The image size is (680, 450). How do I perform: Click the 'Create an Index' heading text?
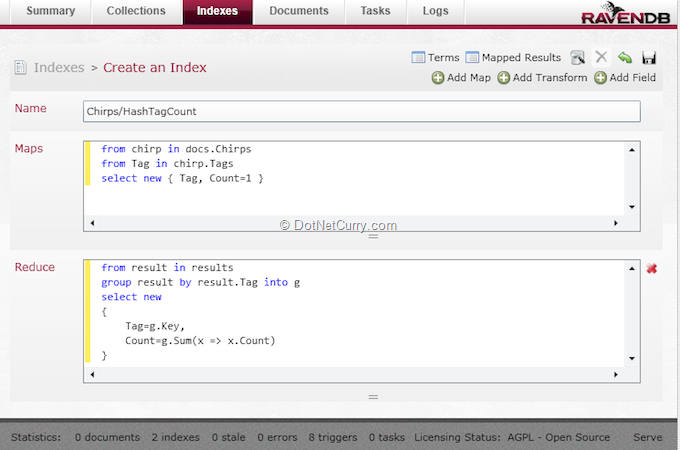tap(155, 68)
